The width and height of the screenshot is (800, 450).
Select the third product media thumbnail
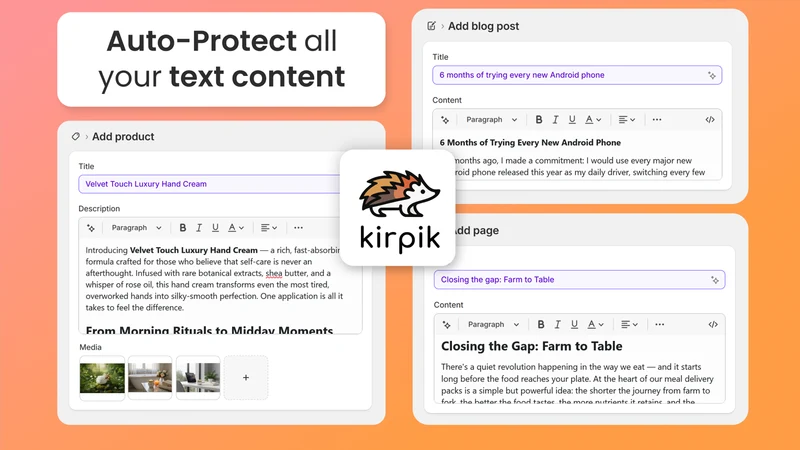pyautogui.click(x=198, y=378)
